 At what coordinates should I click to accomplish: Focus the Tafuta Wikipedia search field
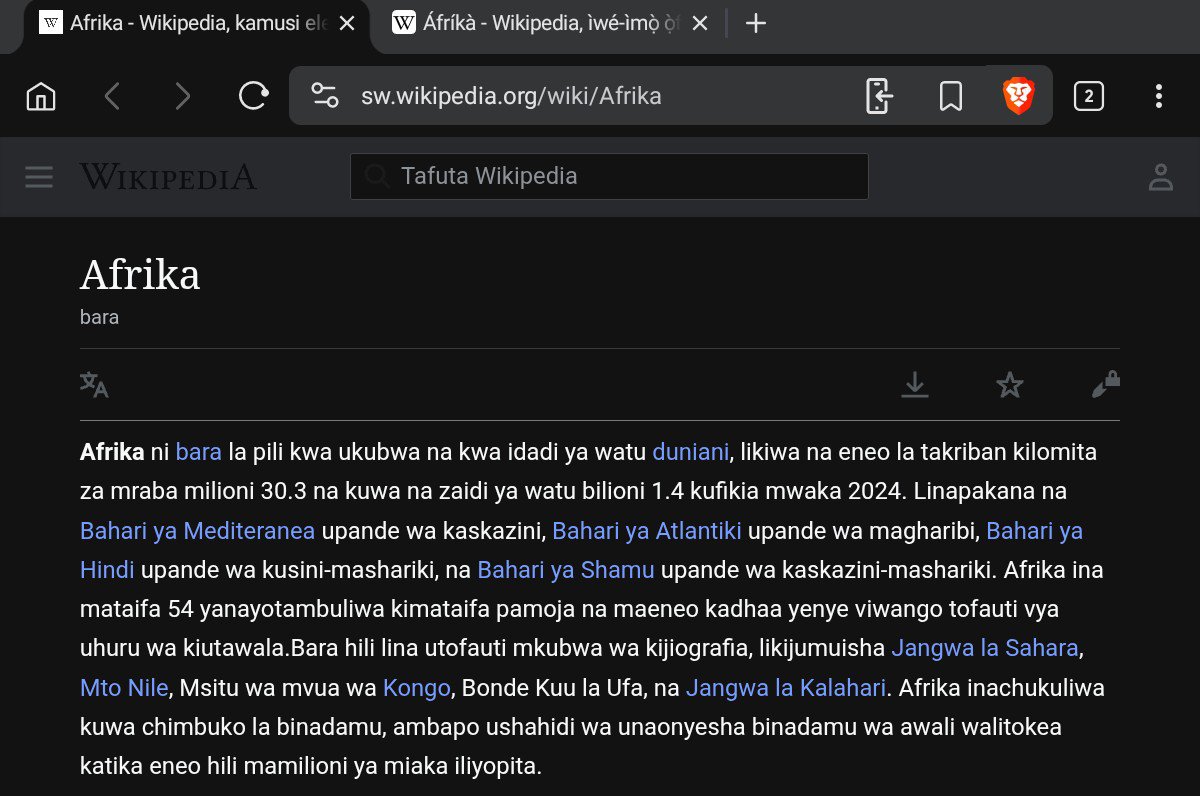point(609,176)
